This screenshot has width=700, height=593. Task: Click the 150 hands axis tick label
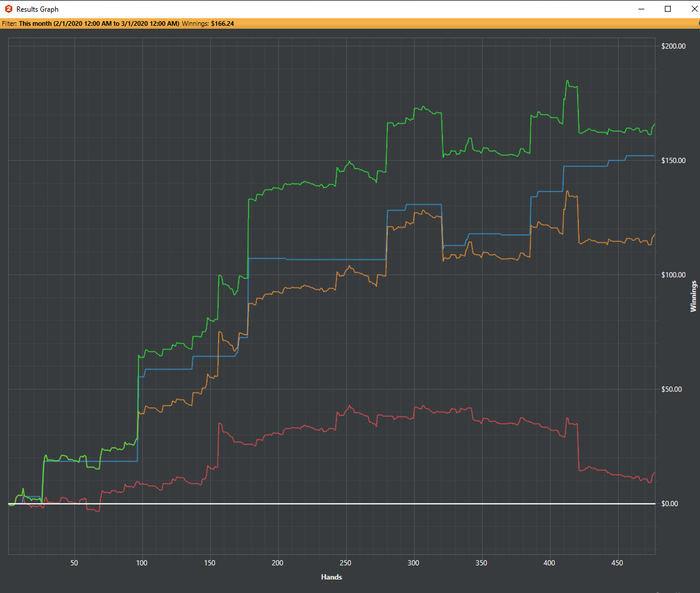pos(210,563)
